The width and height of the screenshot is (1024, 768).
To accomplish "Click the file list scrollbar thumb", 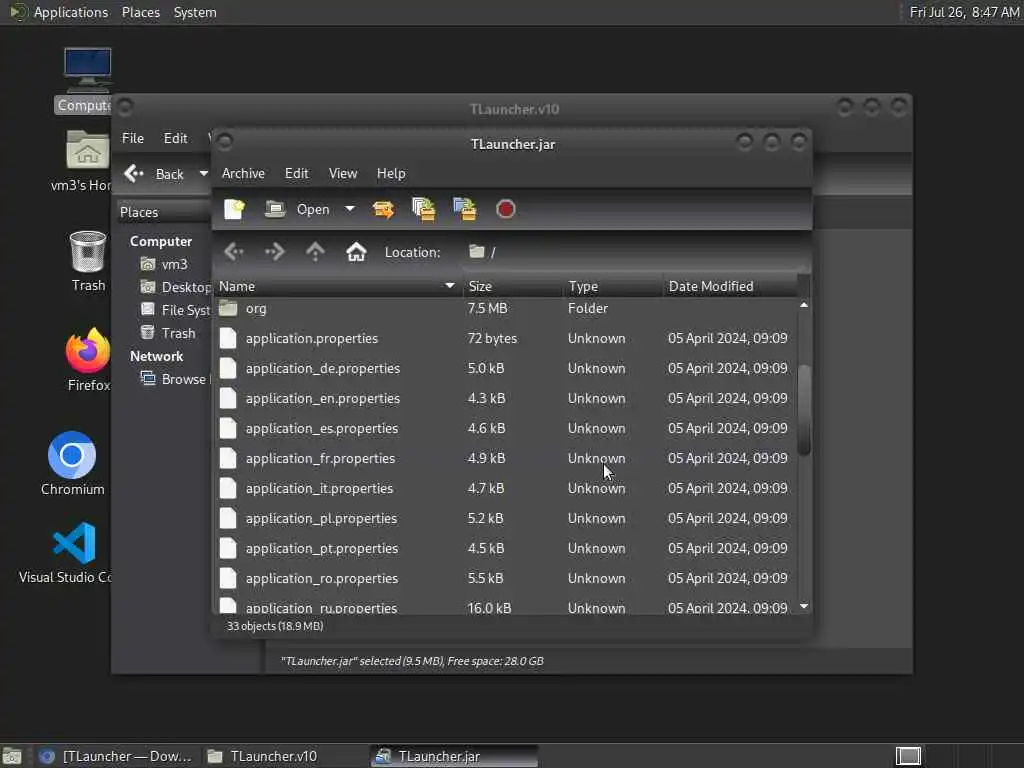I will (x=805, y=409).
